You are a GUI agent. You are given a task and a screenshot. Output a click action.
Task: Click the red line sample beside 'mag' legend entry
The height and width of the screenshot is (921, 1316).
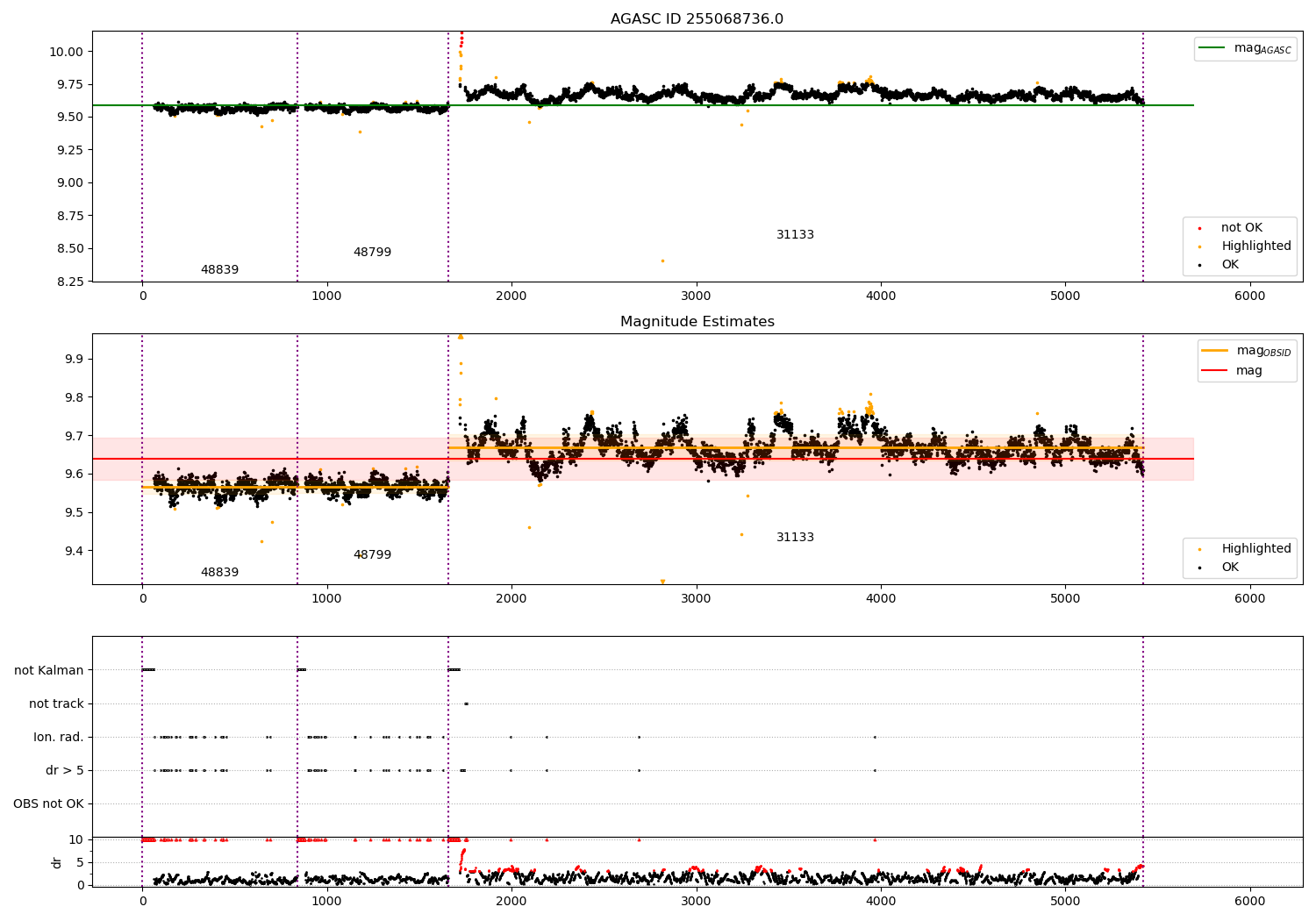point(1214,371)
